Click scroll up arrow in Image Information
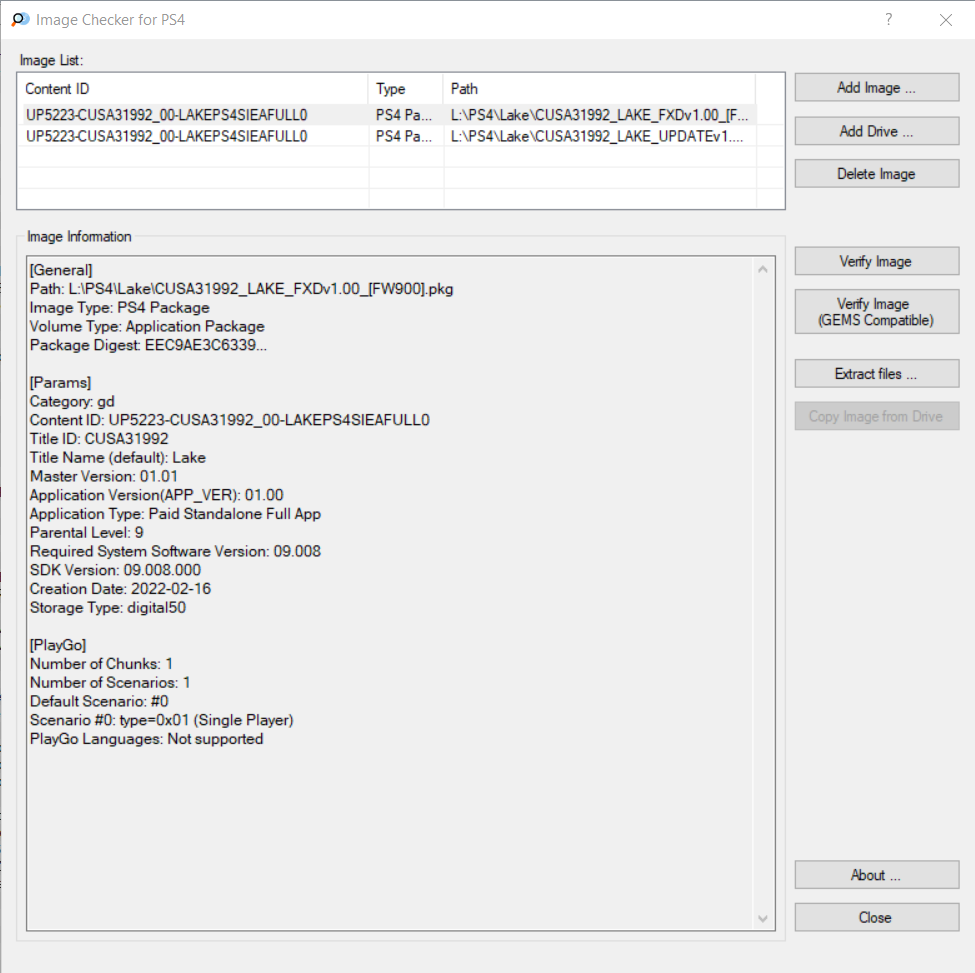The width and height of the screenshot is (975, 973). click(763, 269)
